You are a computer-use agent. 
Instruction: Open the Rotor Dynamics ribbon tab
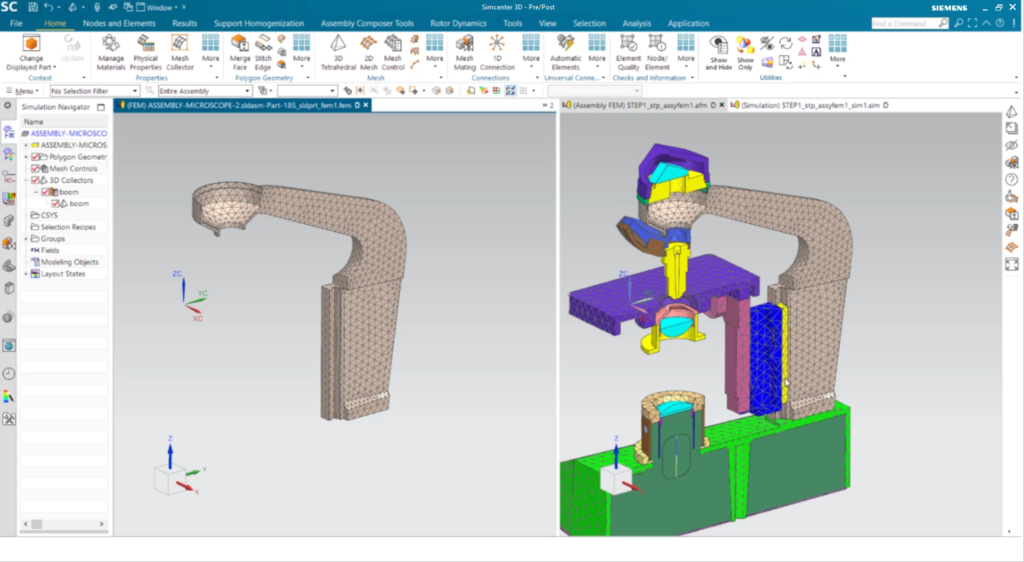[457, 22]
